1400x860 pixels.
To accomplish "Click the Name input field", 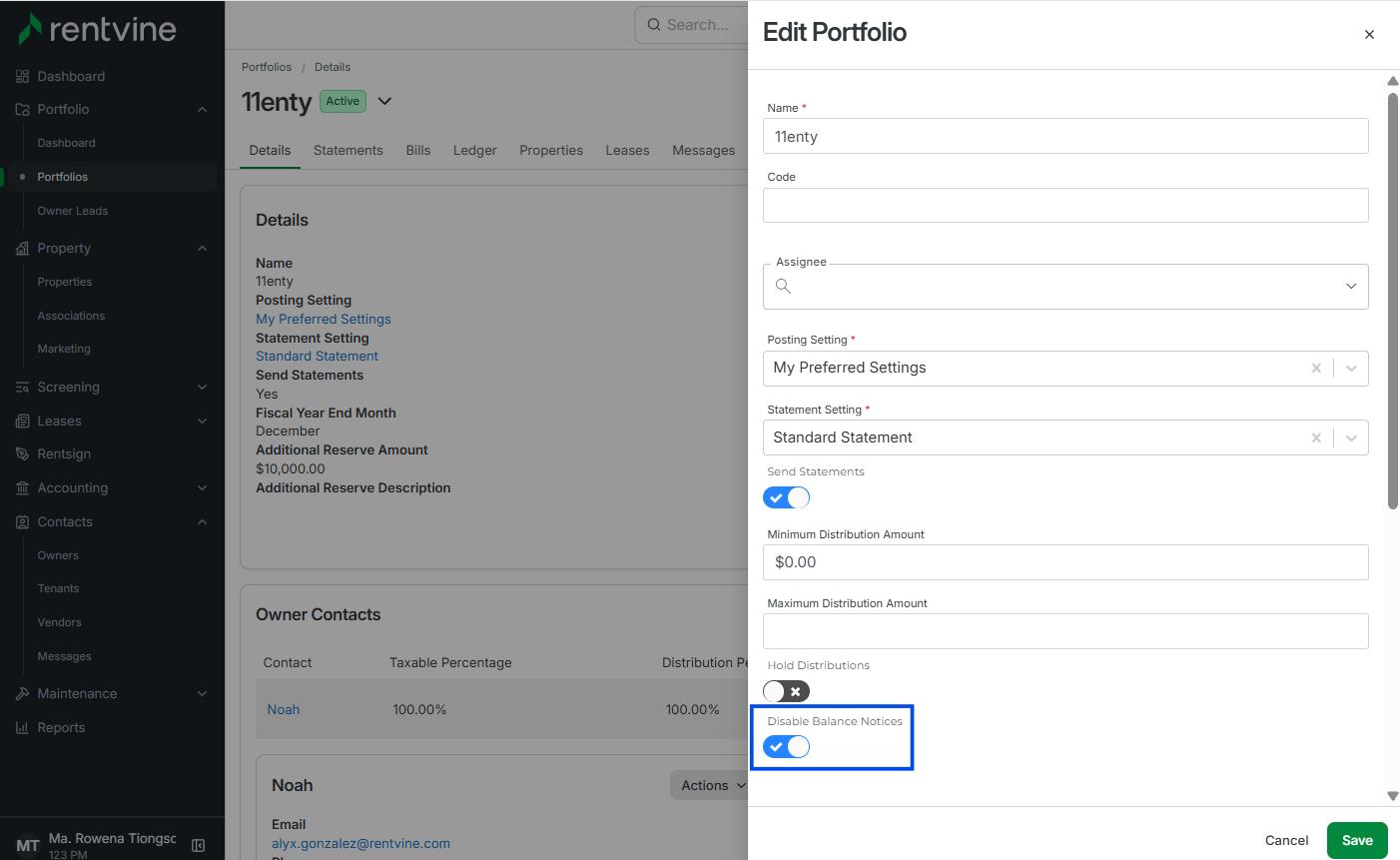I will click(1065, 137).
